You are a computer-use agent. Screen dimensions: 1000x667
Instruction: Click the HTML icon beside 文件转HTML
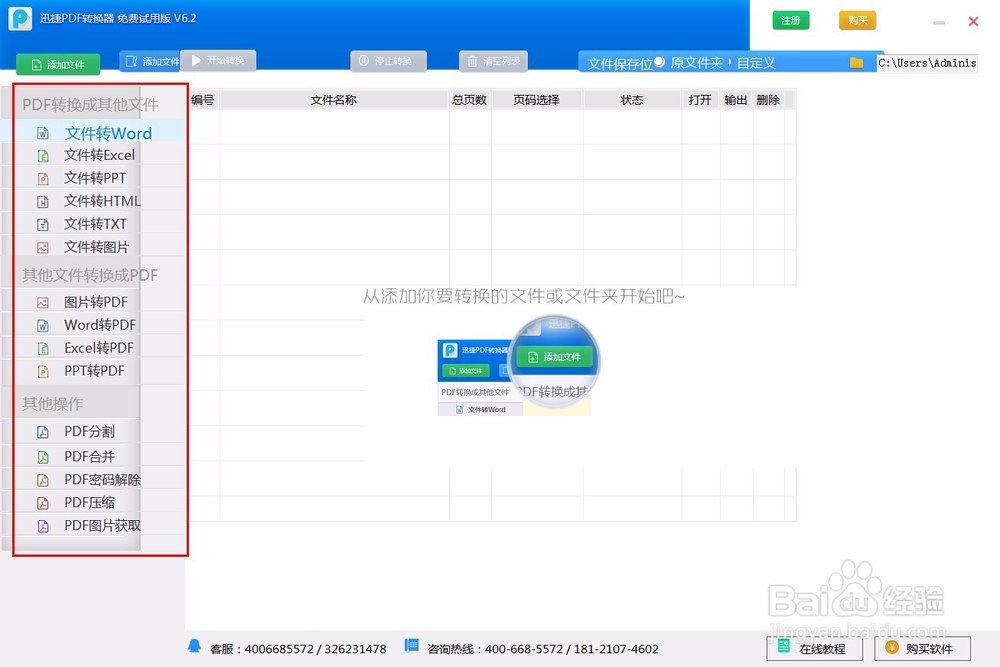tap(43, 202)
